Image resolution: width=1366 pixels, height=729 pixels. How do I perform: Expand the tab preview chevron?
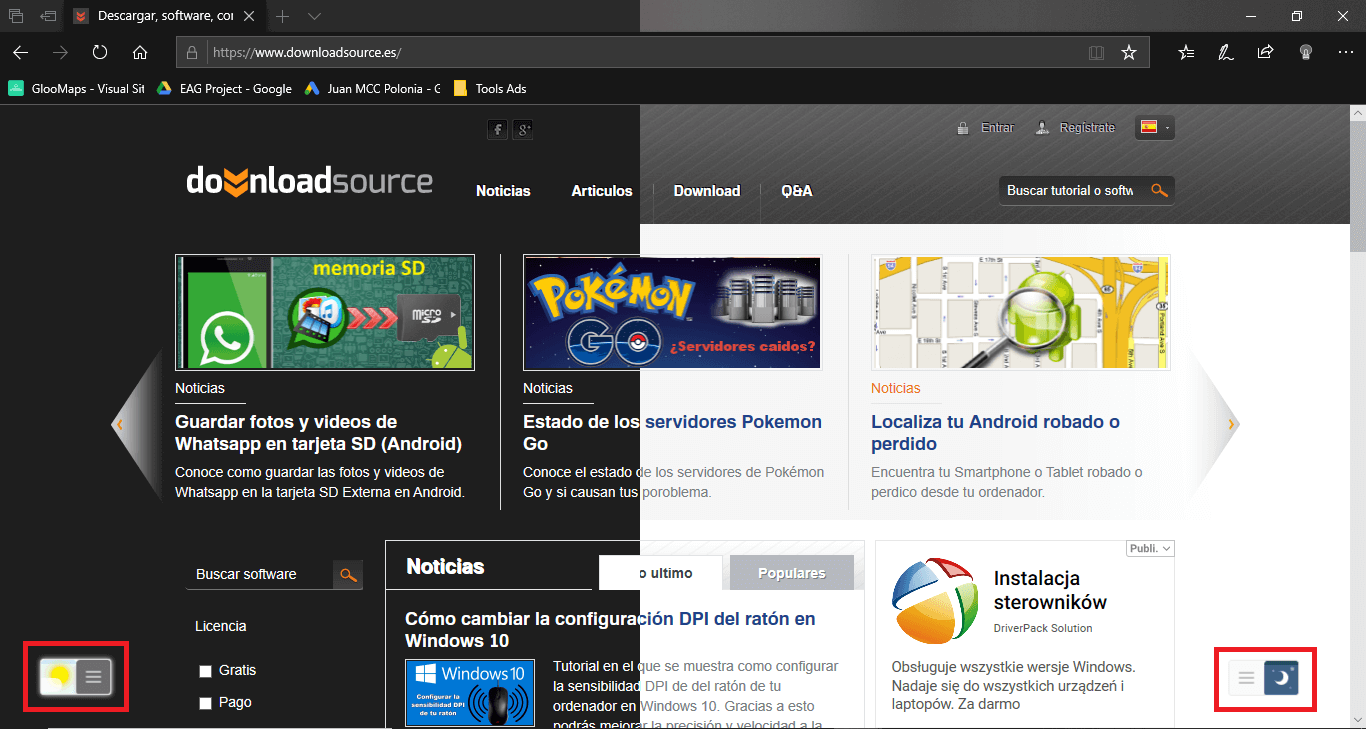[x=315, y=16]
